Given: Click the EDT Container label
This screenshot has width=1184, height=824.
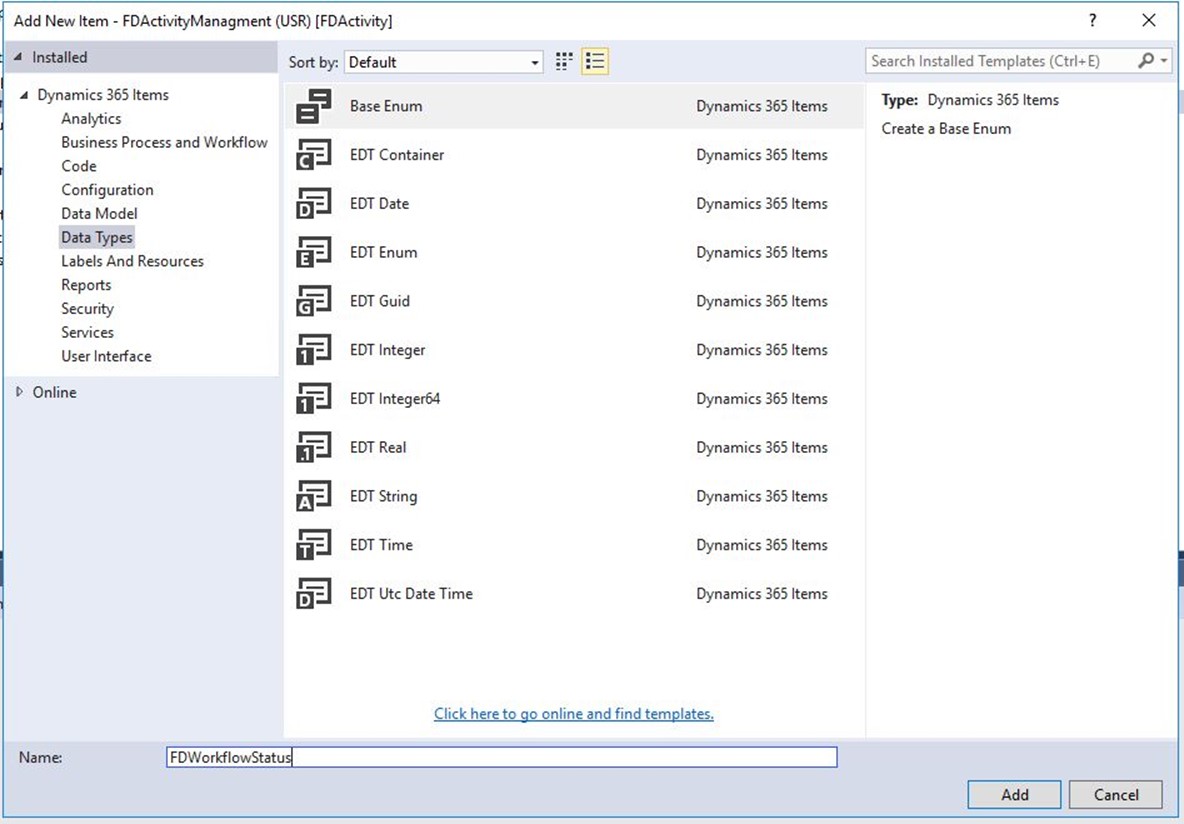Looking at the screenshot, I should coord(397,155).
